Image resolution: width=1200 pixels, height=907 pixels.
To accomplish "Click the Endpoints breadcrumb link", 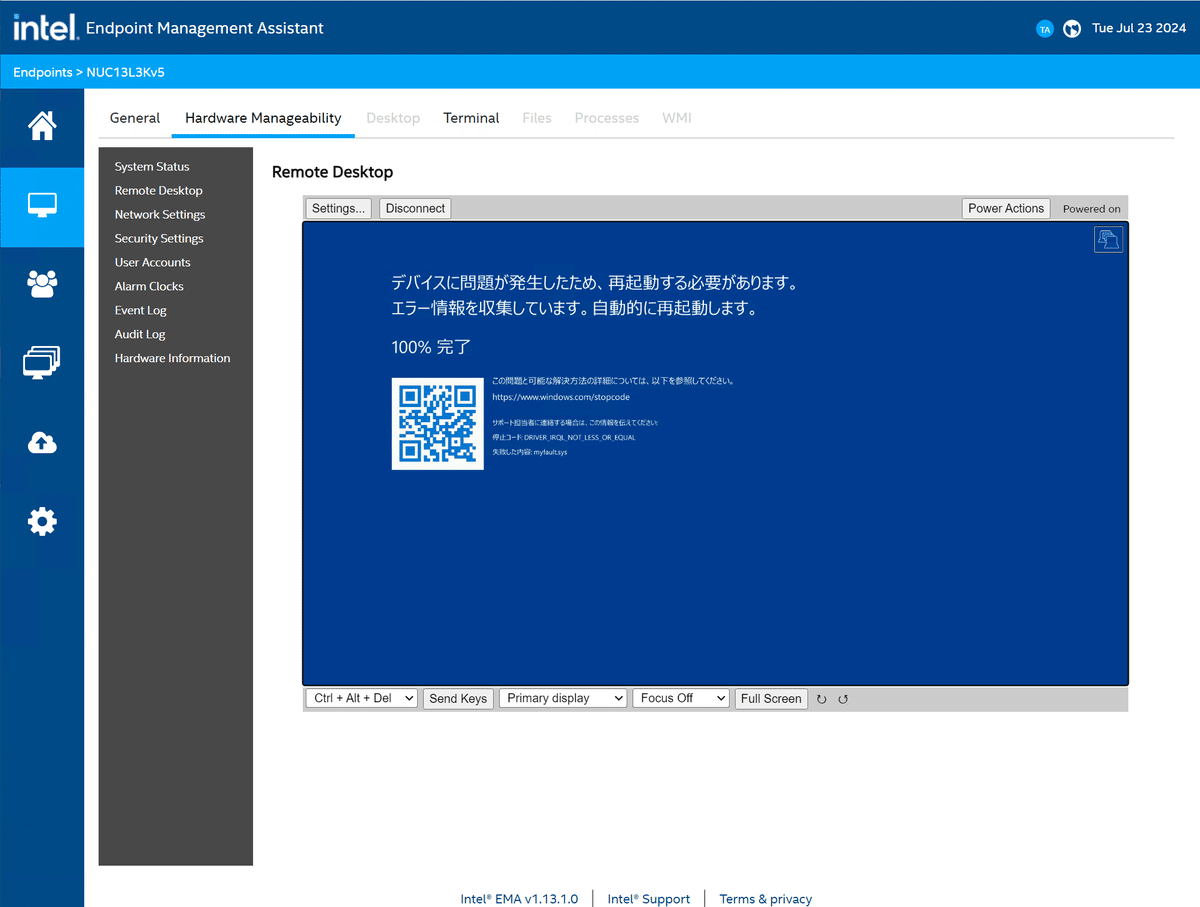I will click(43, 73).
